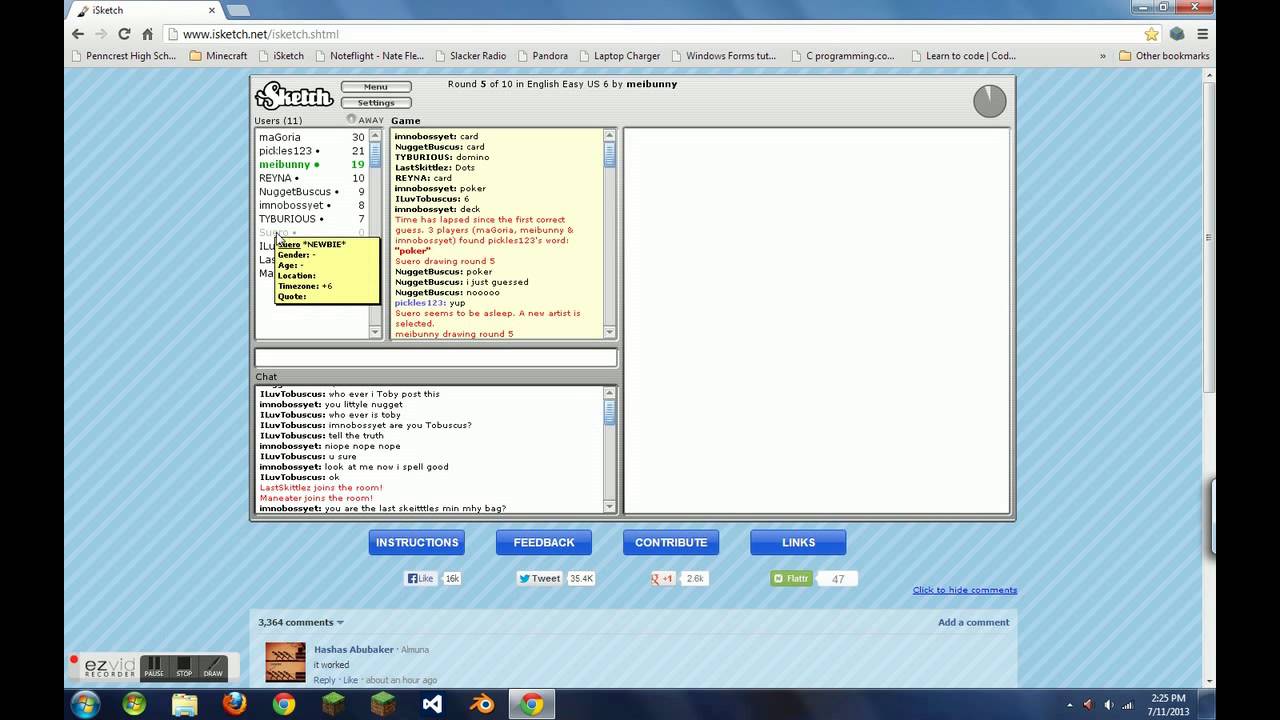Show hidden tray icons arrow
The width and height of the screenshot is (1280, 720).
pos(1069,705)
